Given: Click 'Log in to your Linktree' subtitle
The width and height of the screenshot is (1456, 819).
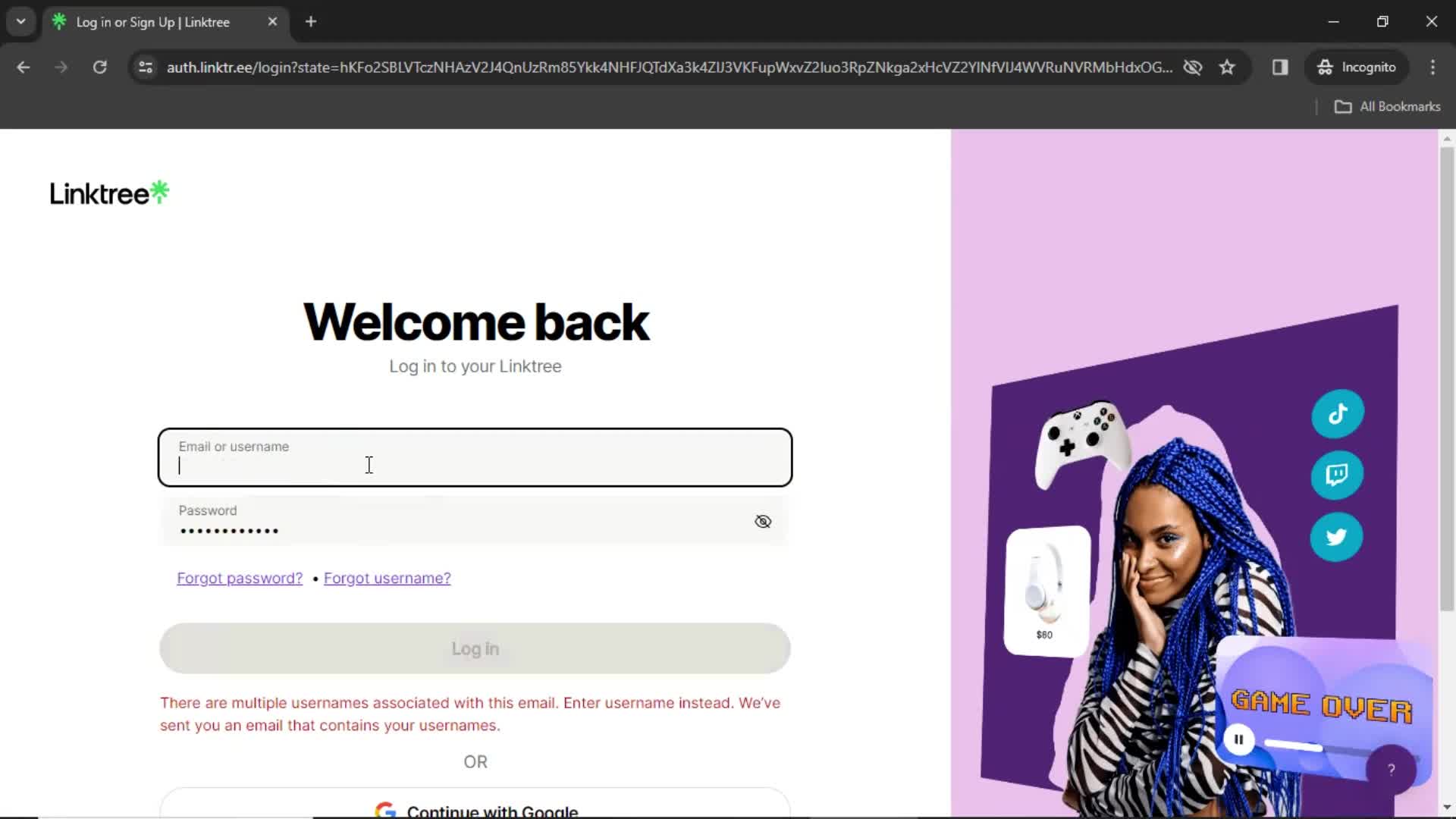Looking at the screenshot, I should pyautogui.click(x=475, y=366).
